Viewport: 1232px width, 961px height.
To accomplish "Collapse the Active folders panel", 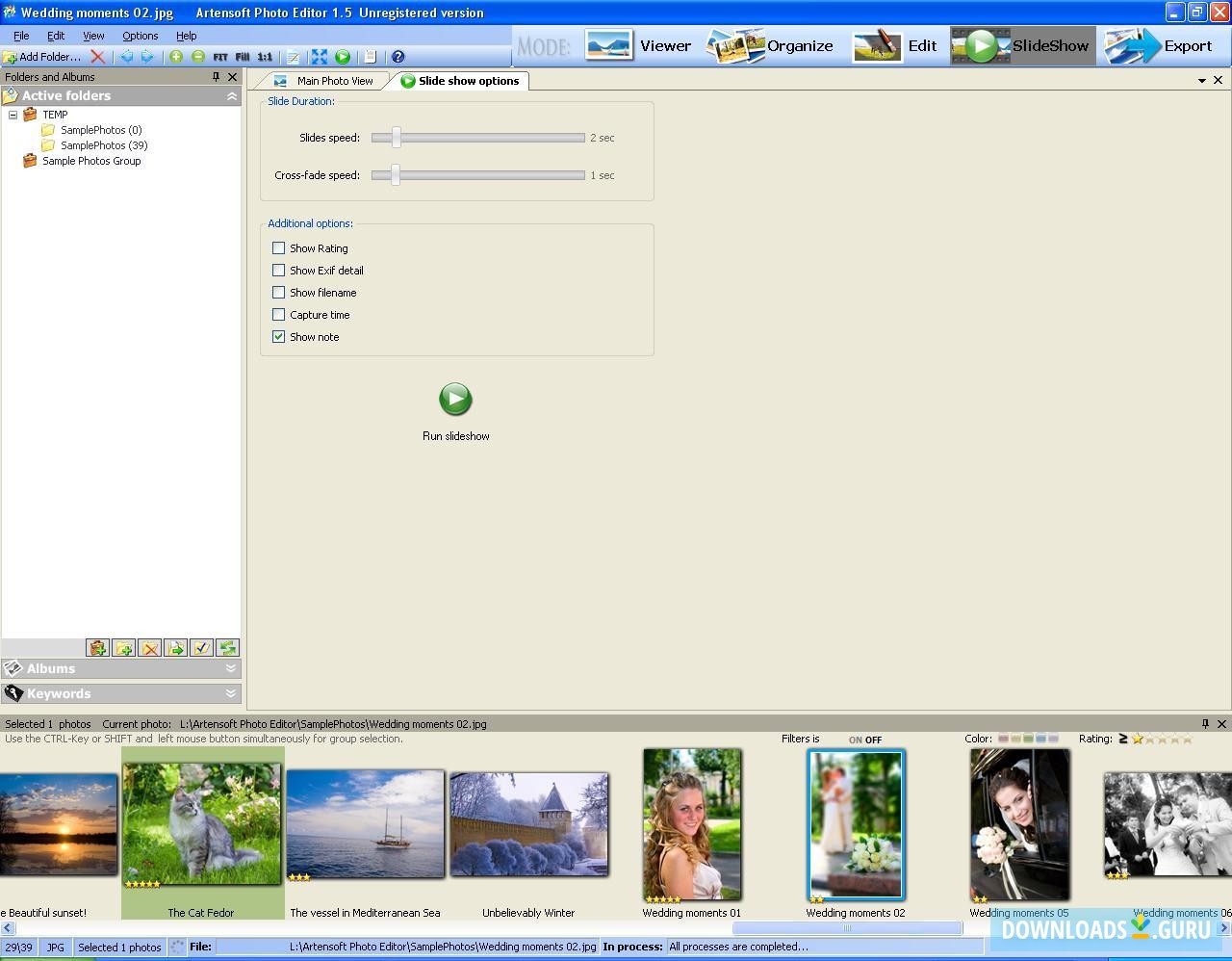I will click(231, 95).
